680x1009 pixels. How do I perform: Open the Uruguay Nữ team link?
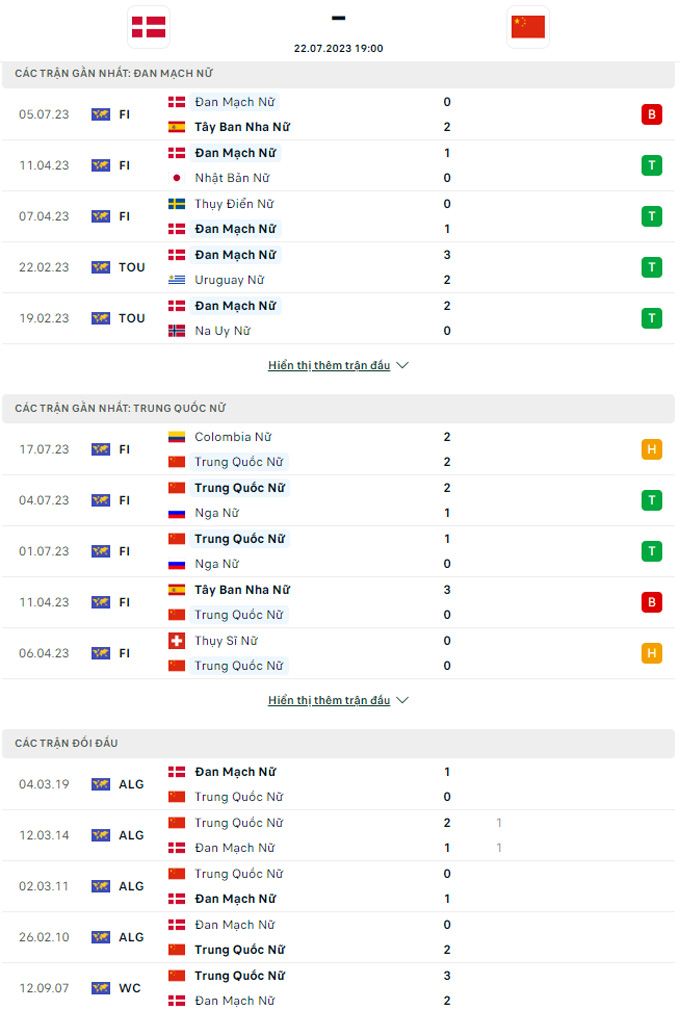click(229, 280)
